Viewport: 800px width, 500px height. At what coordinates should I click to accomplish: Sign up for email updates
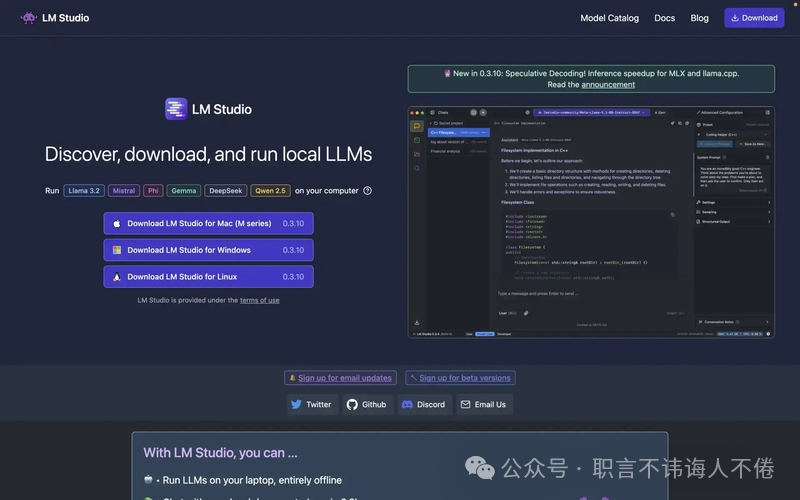[x=340, y=378]
